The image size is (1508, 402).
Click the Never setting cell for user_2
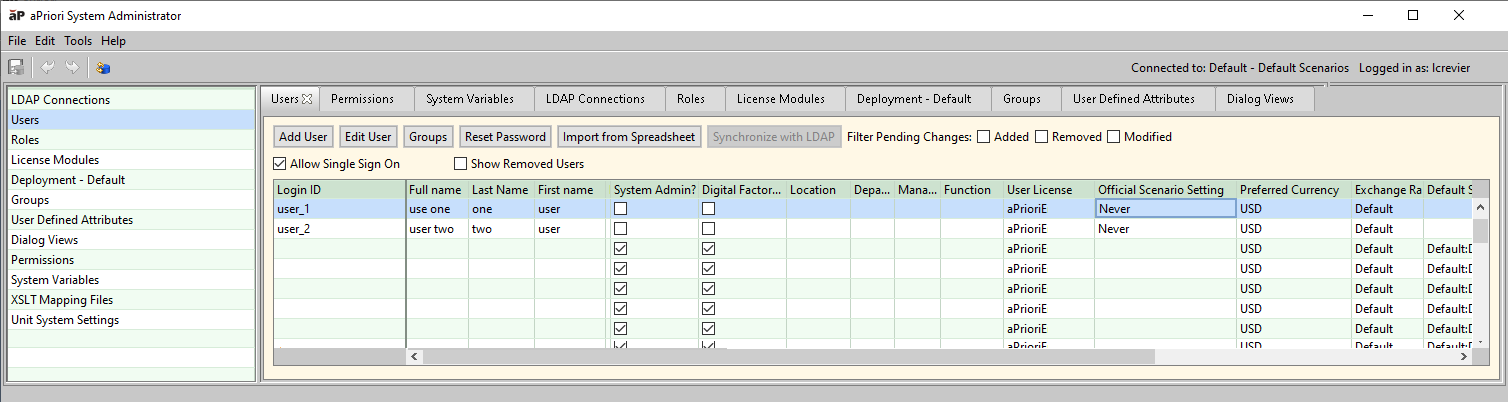click(x=1165, y=229)
